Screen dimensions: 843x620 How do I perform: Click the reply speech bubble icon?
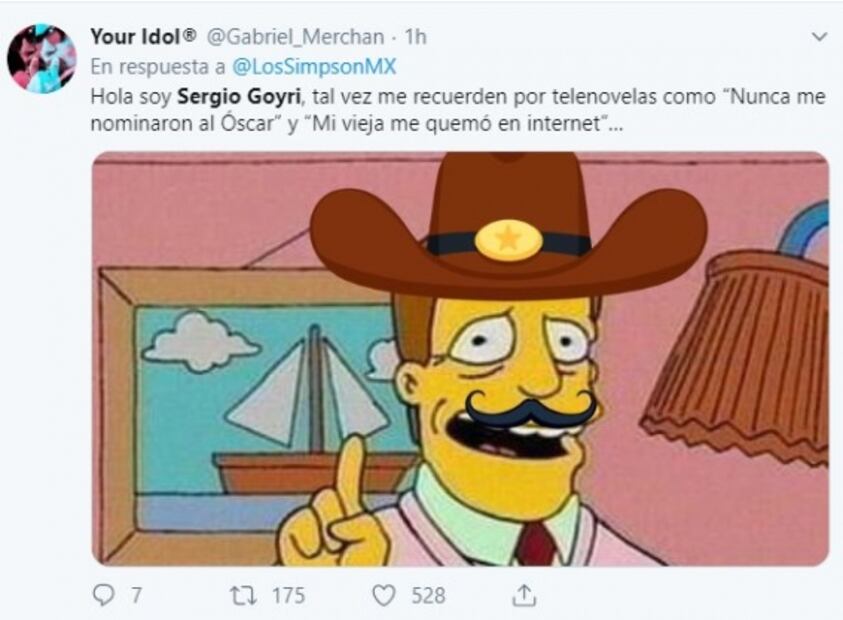tap(103, 595)
